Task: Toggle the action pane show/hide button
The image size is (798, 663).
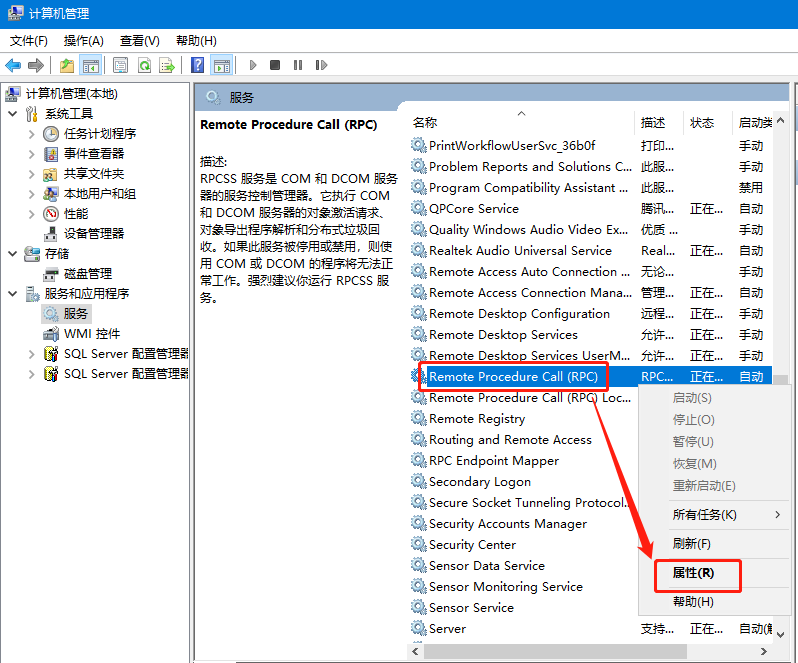Action: [221, 65]
